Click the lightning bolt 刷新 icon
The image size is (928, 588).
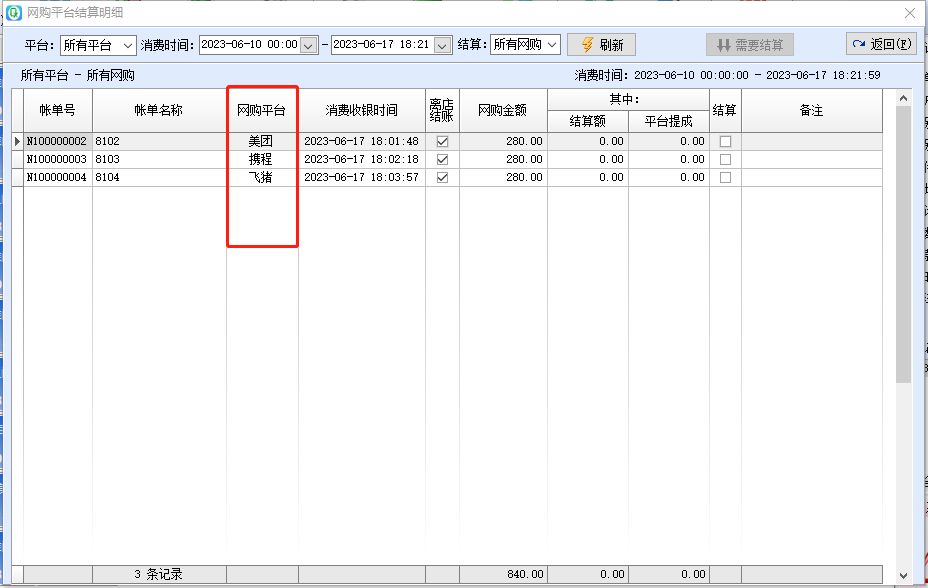(x=587, y=44)
